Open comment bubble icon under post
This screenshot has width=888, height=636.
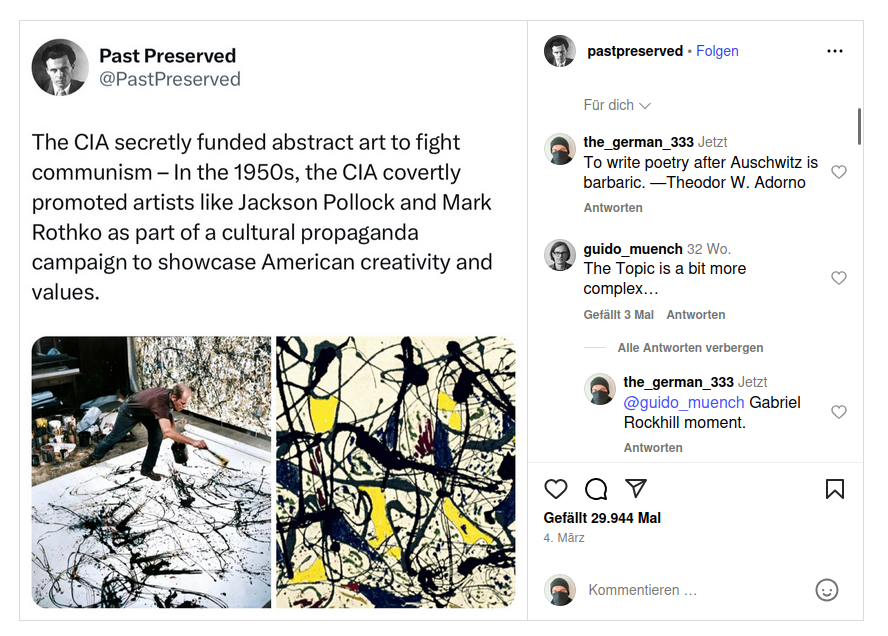click(x=596, y=489)
